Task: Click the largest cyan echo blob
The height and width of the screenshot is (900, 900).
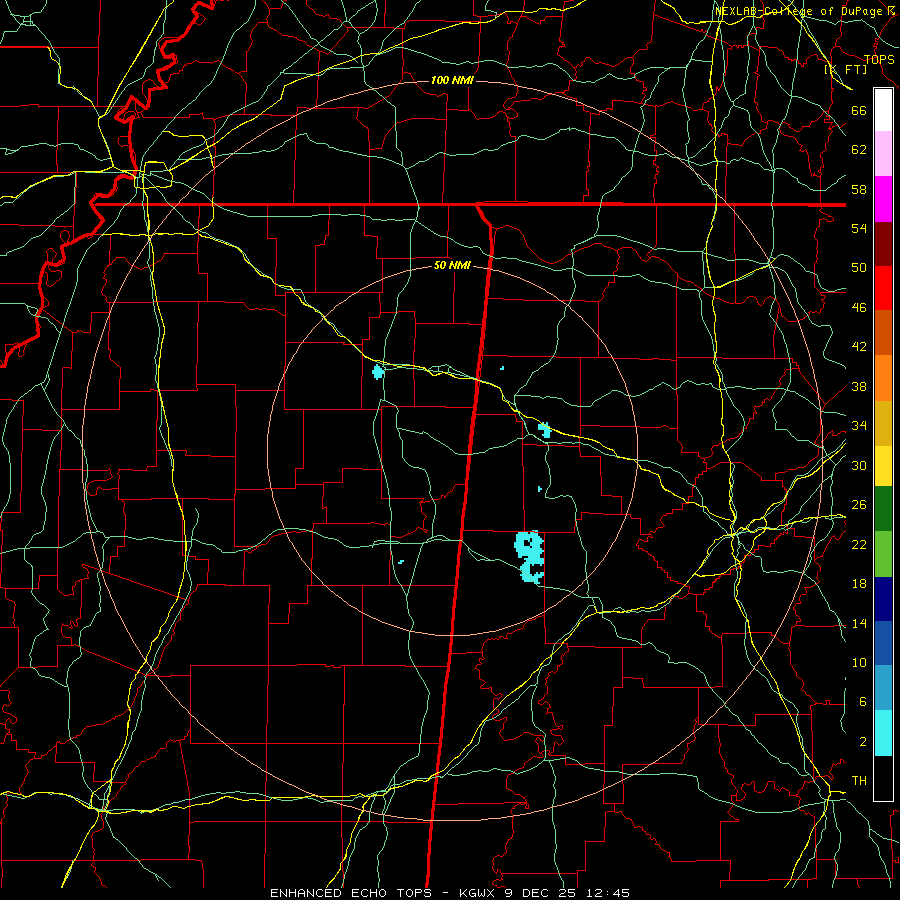Action: 530,557
